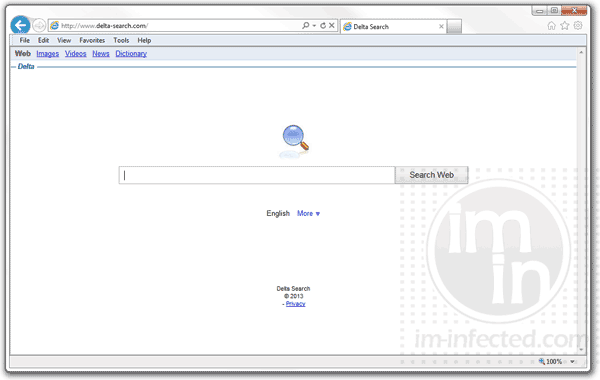
Task: Select the Delta Search tab
Action: [x=393, y=26]
